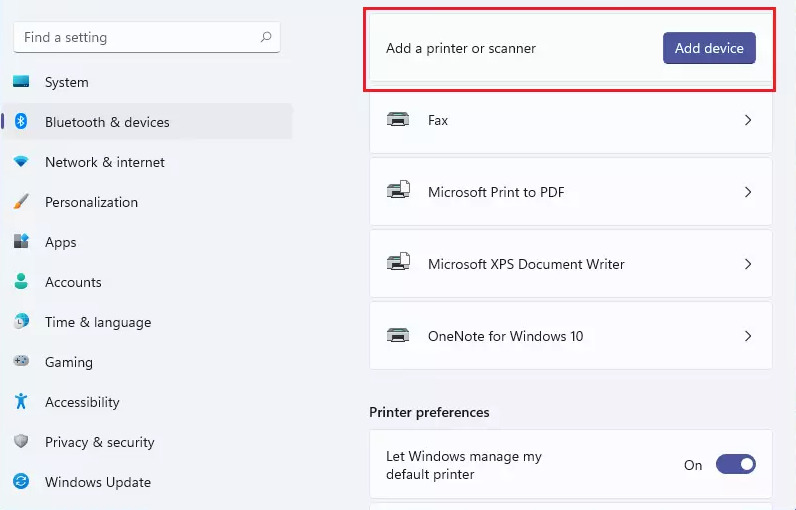Click the Fax printer name
The width and height of the screenshot is (796, 510).
[438, 120]
